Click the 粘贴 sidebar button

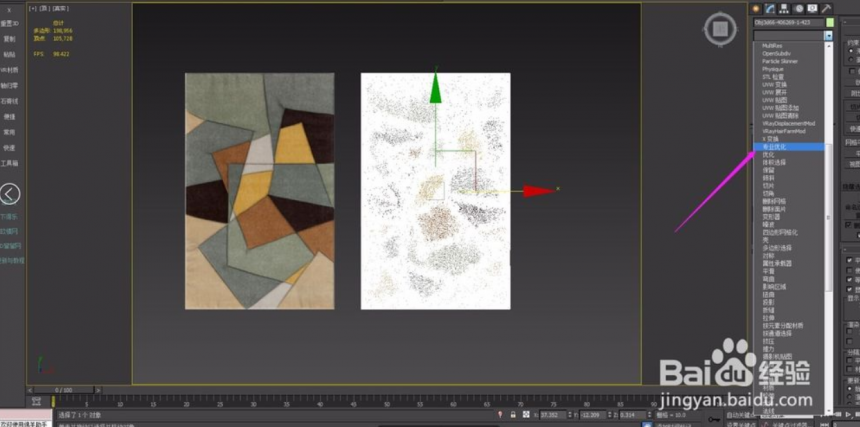[10, 55]
